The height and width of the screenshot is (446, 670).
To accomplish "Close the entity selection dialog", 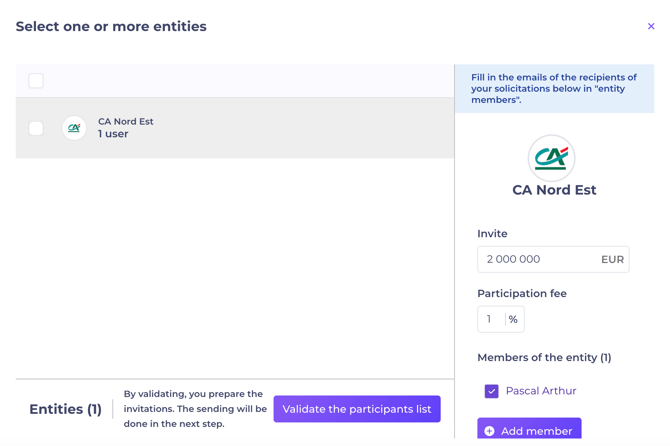I will 651,27.
